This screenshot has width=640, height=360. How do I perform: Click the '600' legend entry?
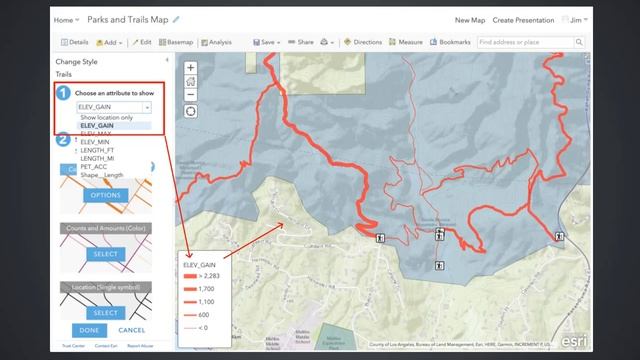197,315
